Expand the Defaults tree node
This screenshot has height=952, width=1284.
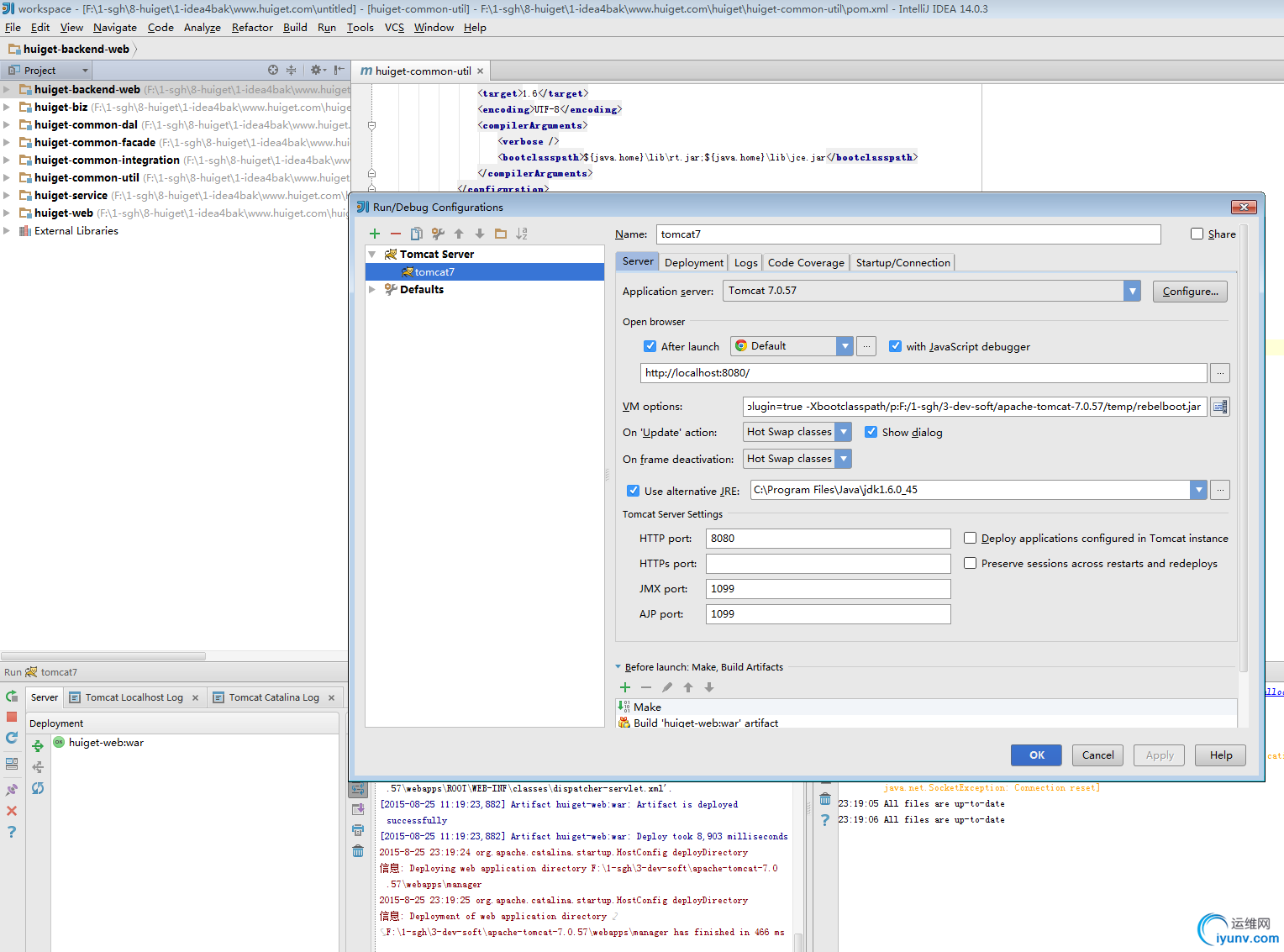(372, 289)
